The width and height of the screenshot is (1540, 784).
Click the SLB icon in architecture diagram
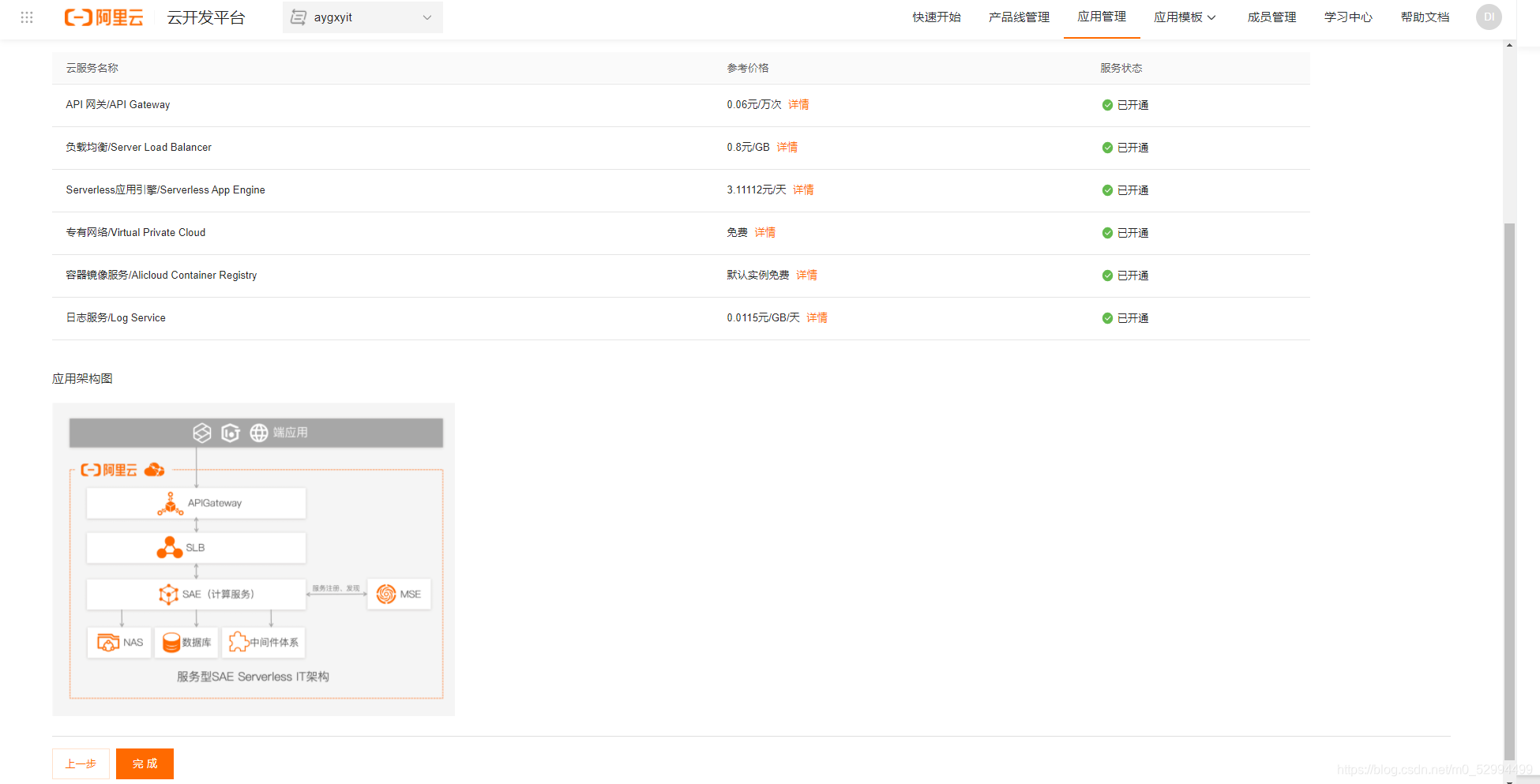tap(170, 548)
